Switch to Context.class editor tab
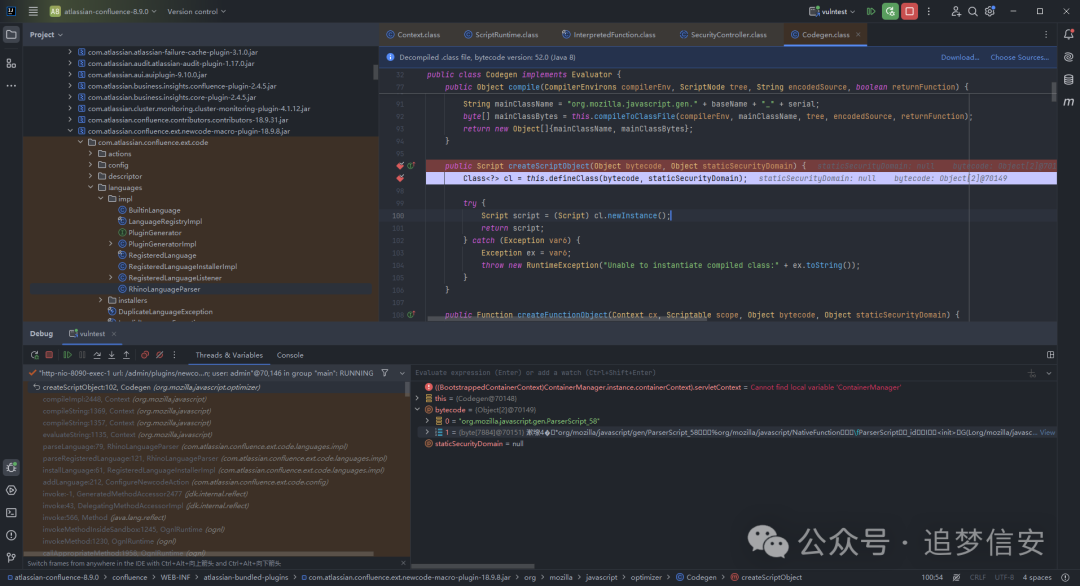 [x=413, y=34]
